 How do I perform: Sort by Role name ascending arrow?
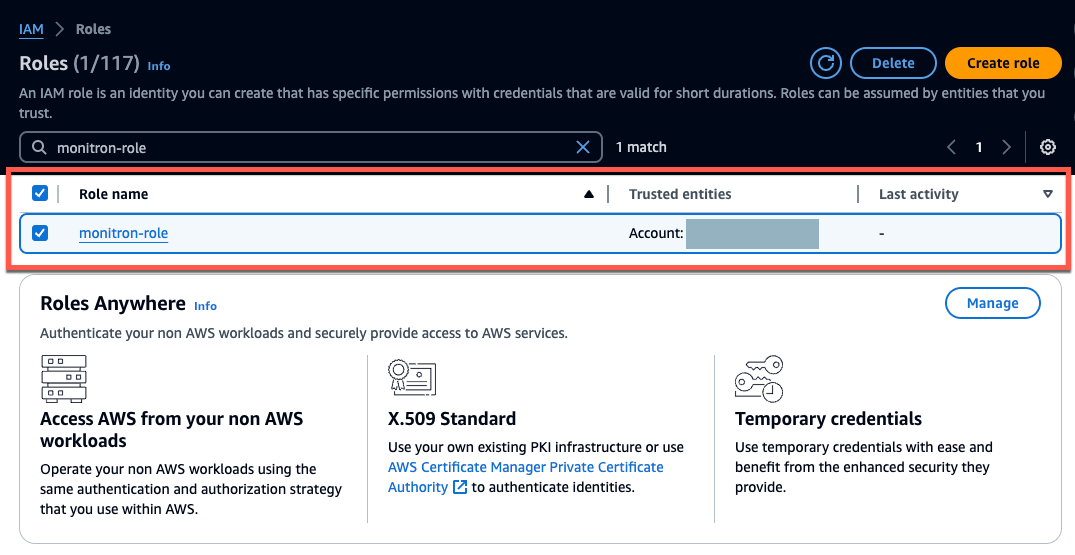588,195
